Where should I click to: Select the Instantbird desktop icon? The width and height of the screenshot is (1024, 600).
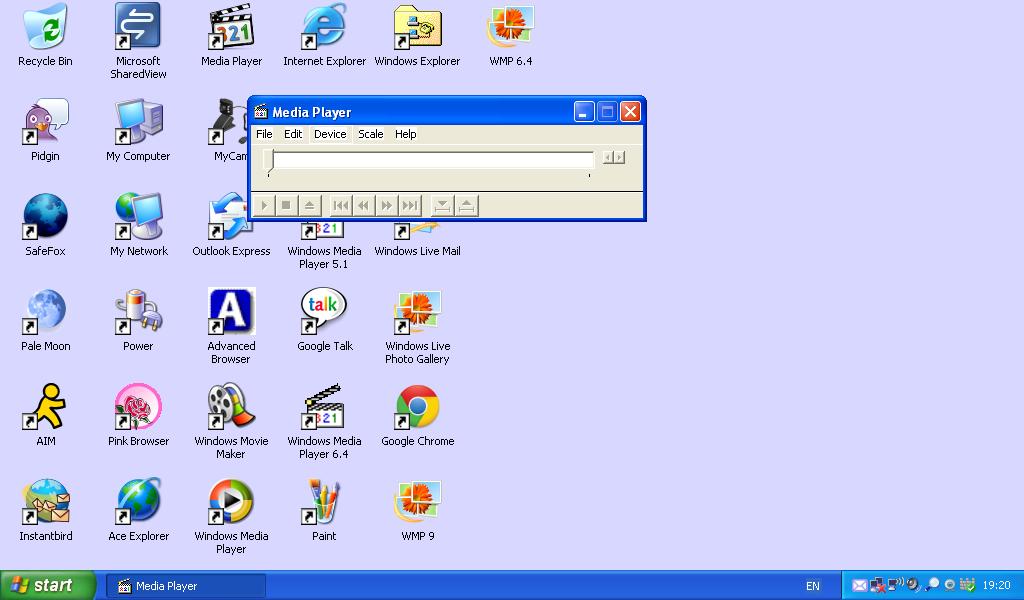(45, 510)
